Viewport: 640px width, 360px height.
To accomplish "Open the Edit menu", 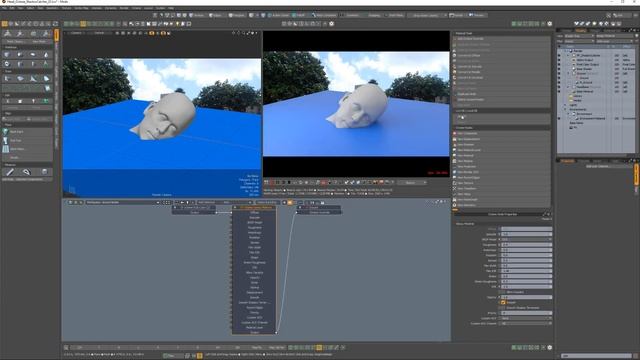I will pyautogui.click(x=13, y=8).
